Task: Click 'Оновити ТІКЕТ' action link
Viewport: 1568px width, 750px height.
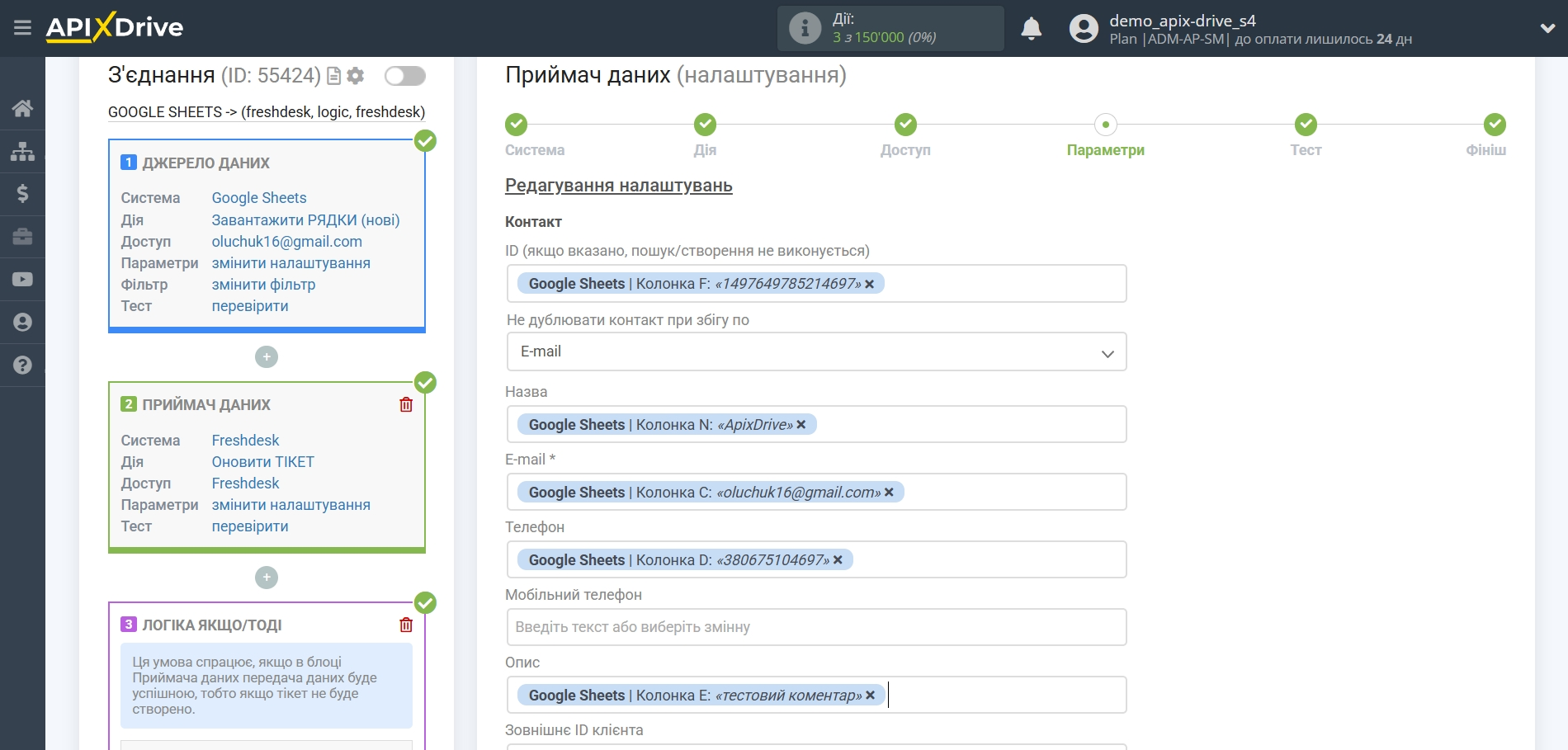Action: (263, 462)
